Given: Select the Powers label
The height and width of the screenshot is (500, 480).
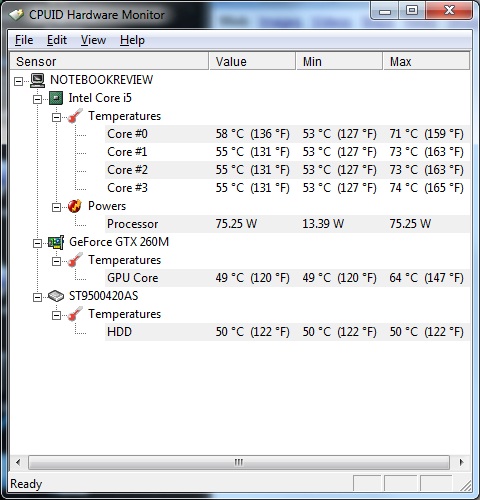Looking at the screenshot, I should [x=107, y=206].
